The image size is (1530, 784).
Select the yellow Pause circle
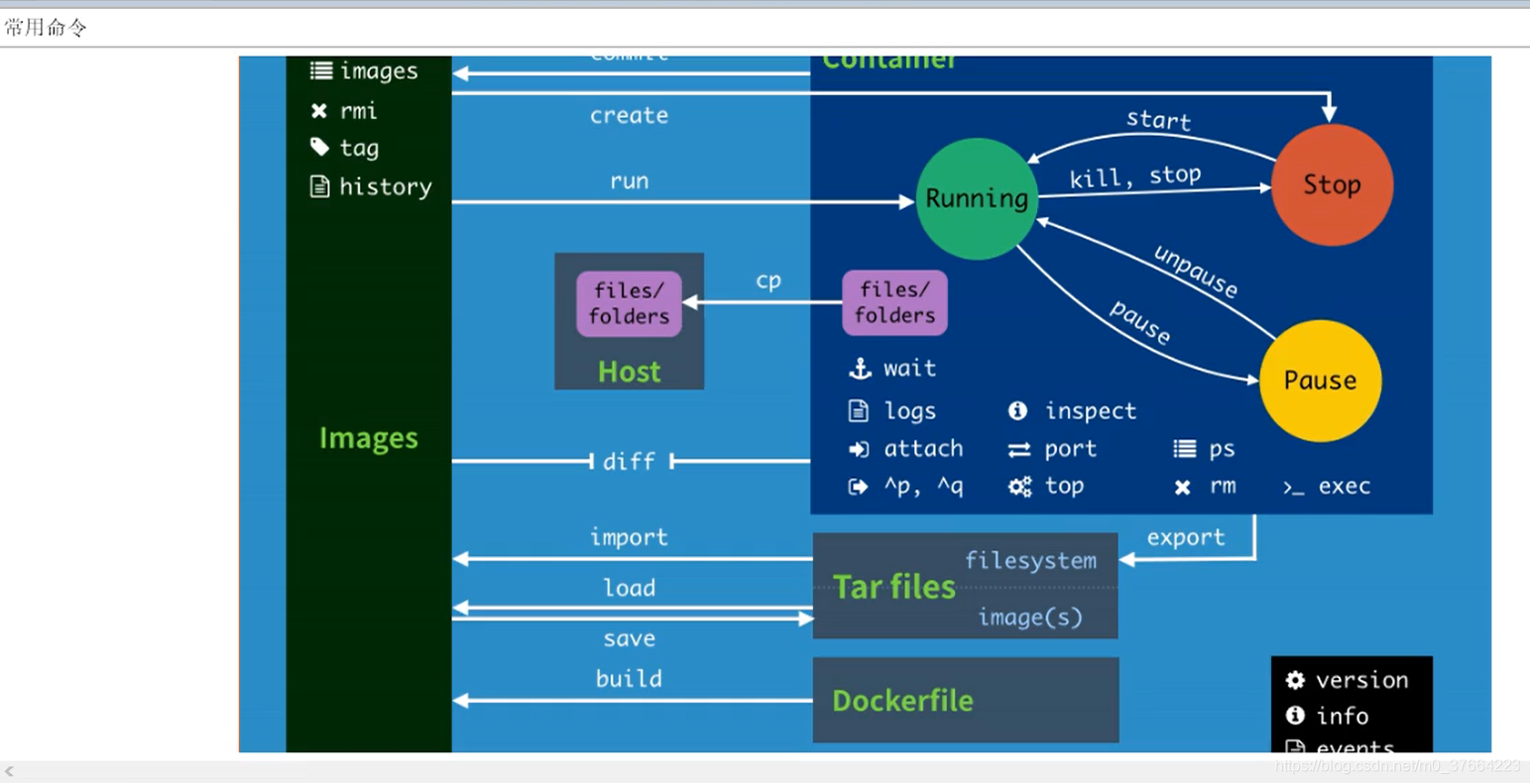[1320, 381]
